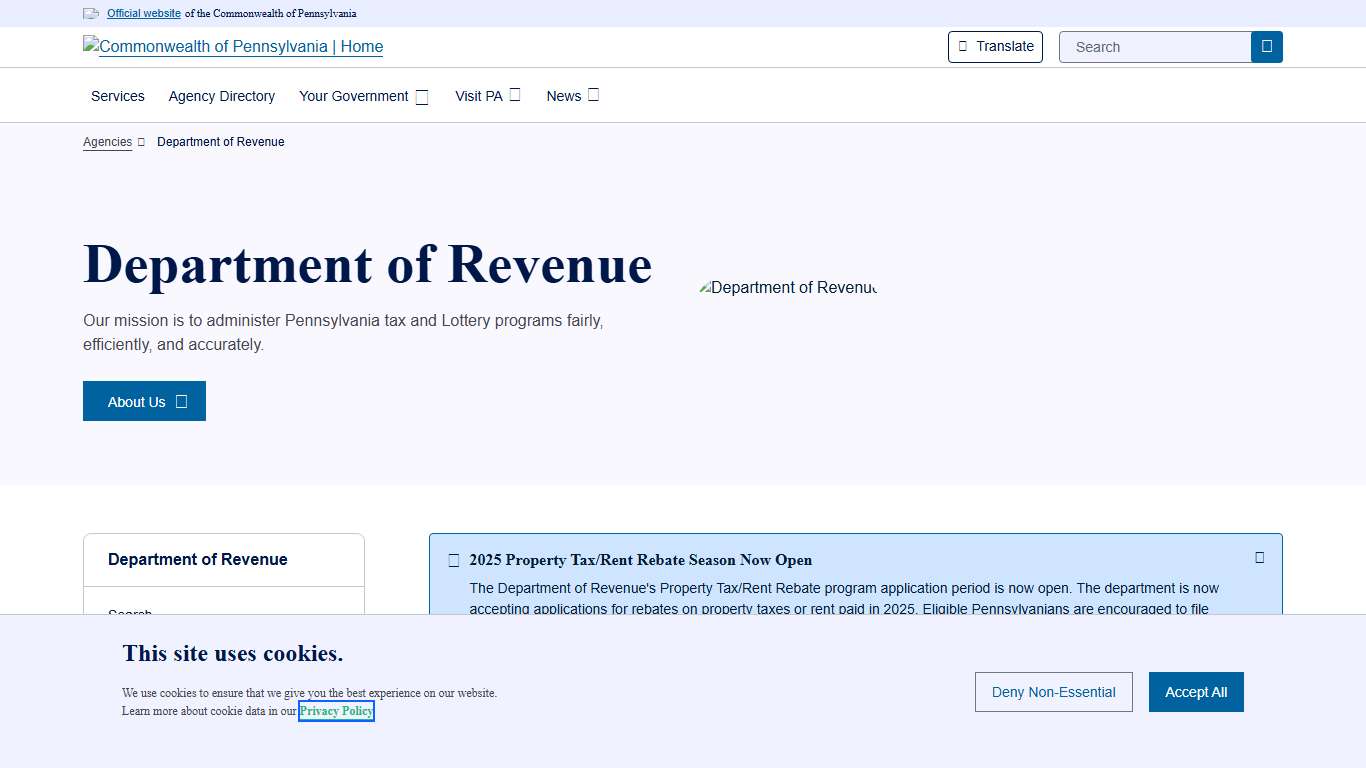Accept all cookies
The image size is (1366, 768).
pyautogui.click(x=1196, y=692)
